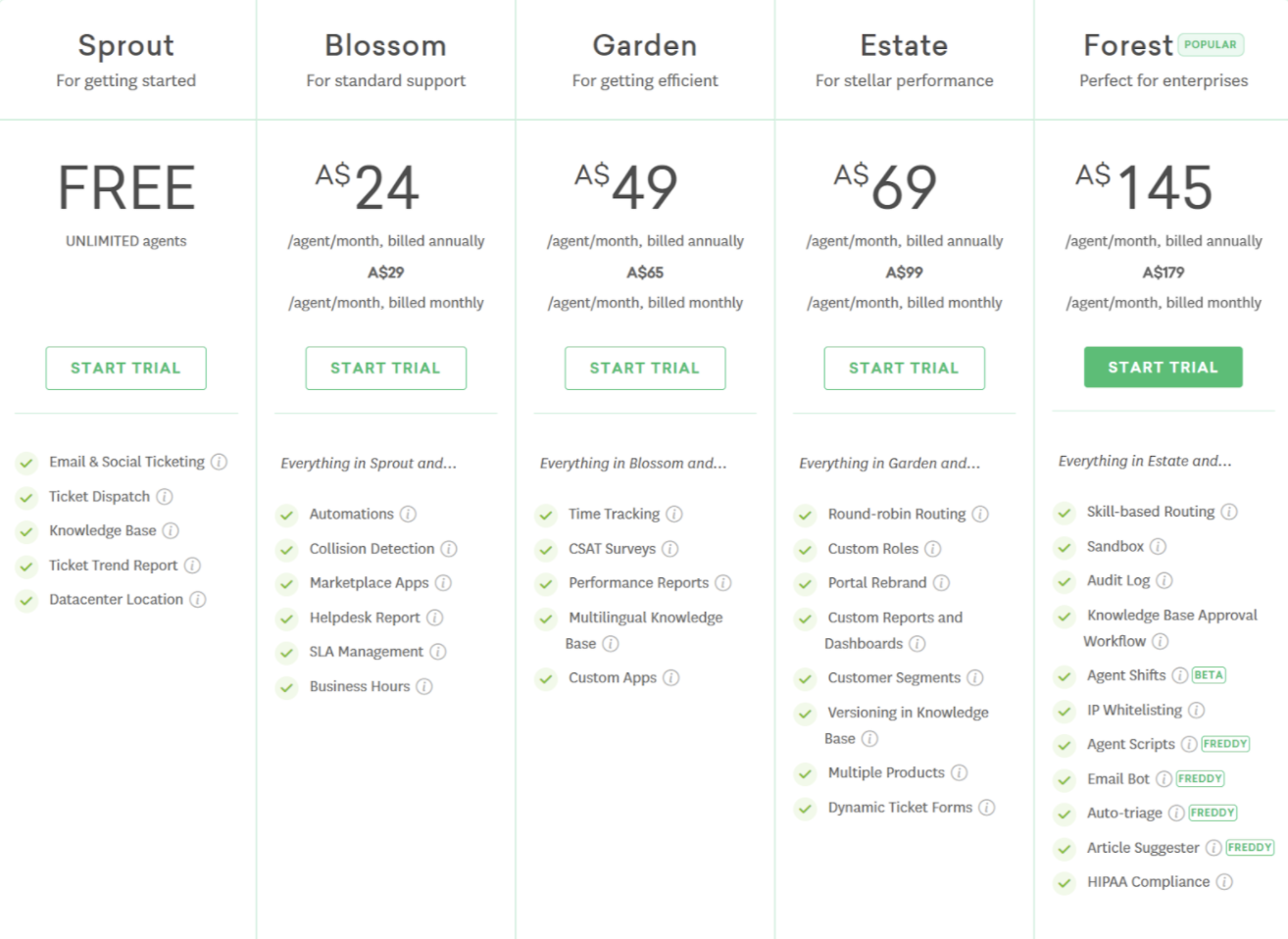Click the POPULAR badge next to Forest
The width and height of the screenshot is (1288, 939).
point(1211,44)
